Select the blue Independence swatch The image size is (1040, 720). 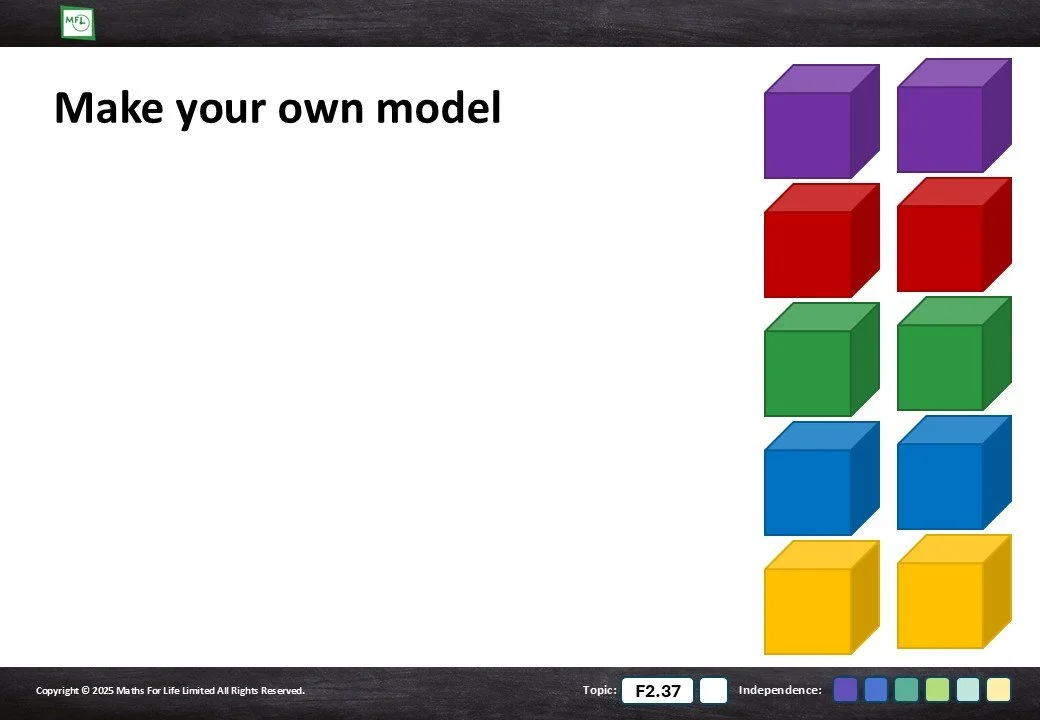876,690
